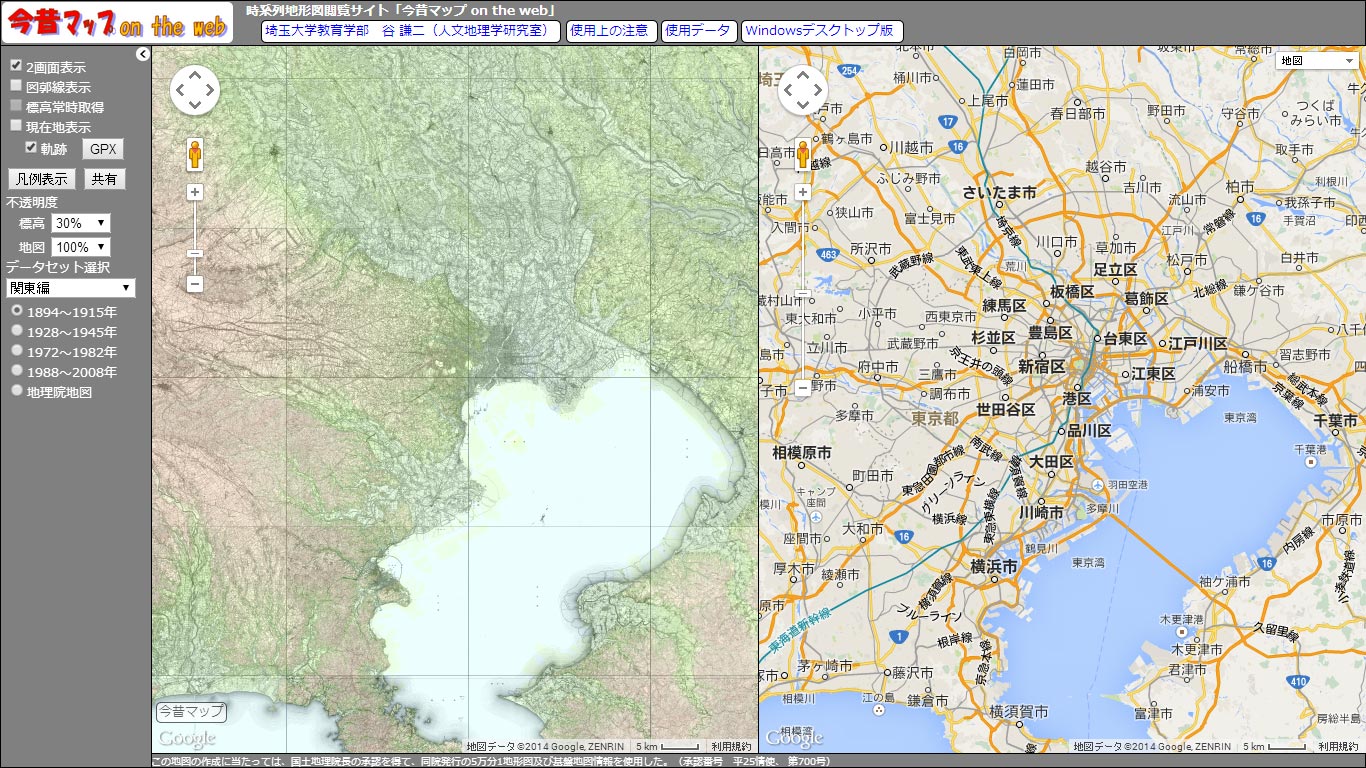
Task: Click 江戸川区 label on right map
Action: pos(1196,343)
